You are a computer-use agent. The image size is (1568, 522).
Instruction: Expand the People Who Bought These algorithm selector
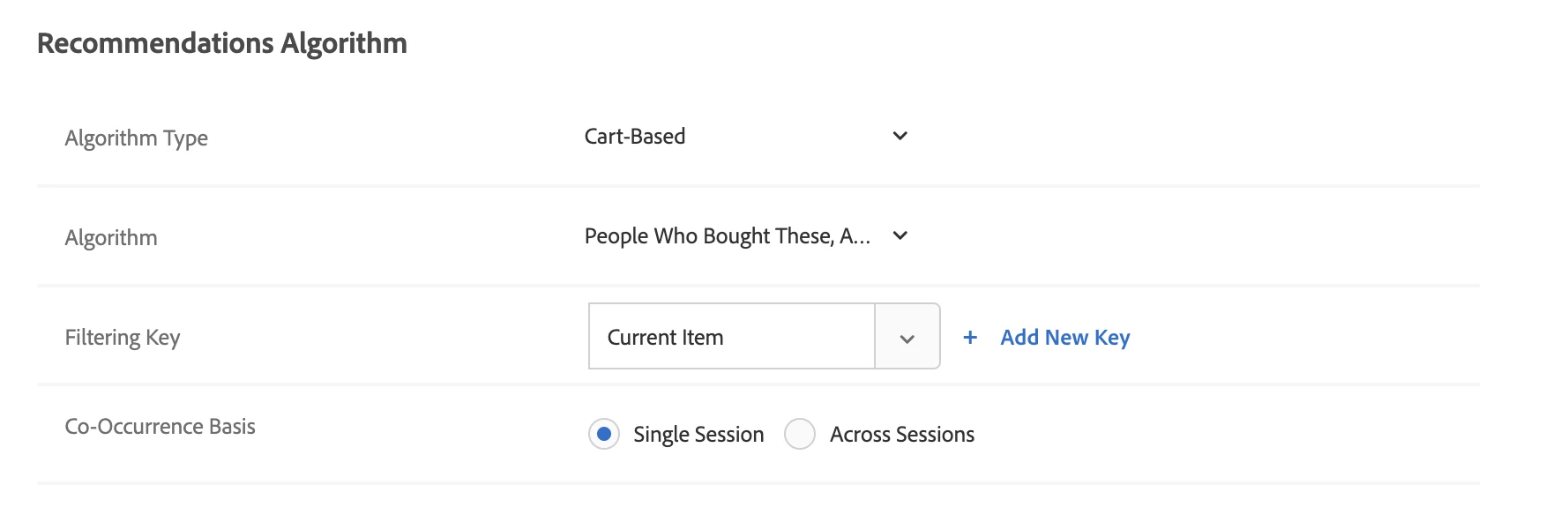(x=745, y=236)
